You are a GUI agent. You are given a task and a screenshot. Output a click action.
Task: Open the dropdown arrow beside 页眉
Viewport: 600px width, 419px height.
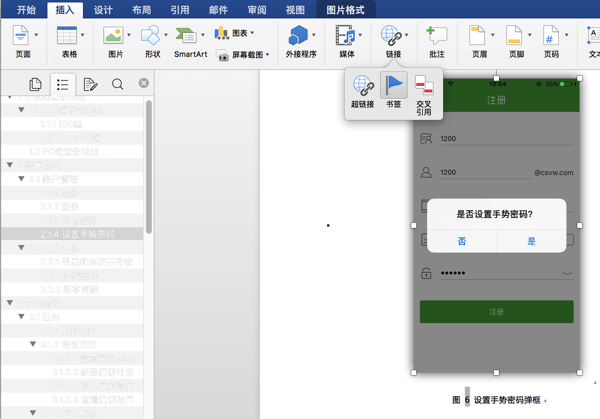click(493, 35)
